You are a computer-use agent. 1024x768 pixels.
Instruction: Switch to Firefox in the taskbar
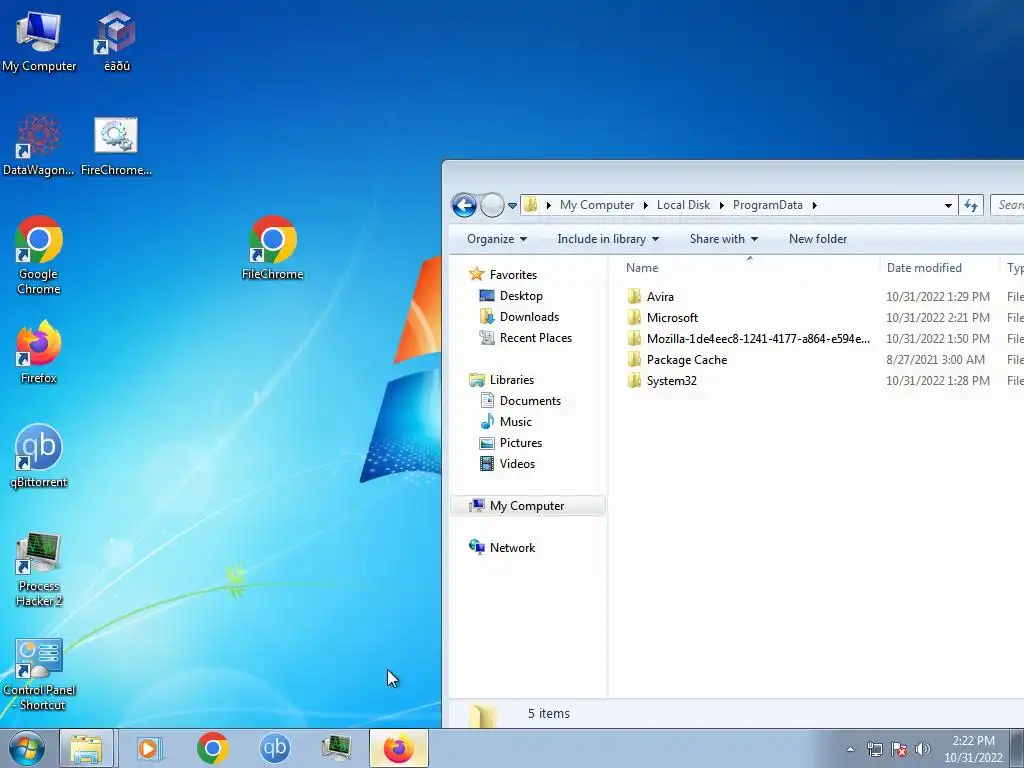398,748
